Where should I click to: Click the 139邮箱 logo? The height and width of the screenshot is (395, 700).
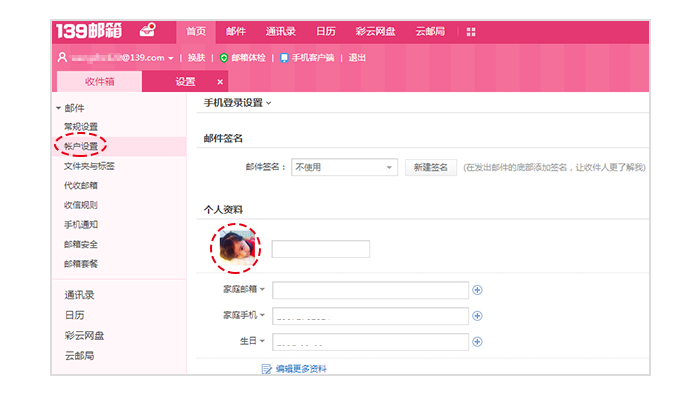pyautogui.click(x=89, y=31)
